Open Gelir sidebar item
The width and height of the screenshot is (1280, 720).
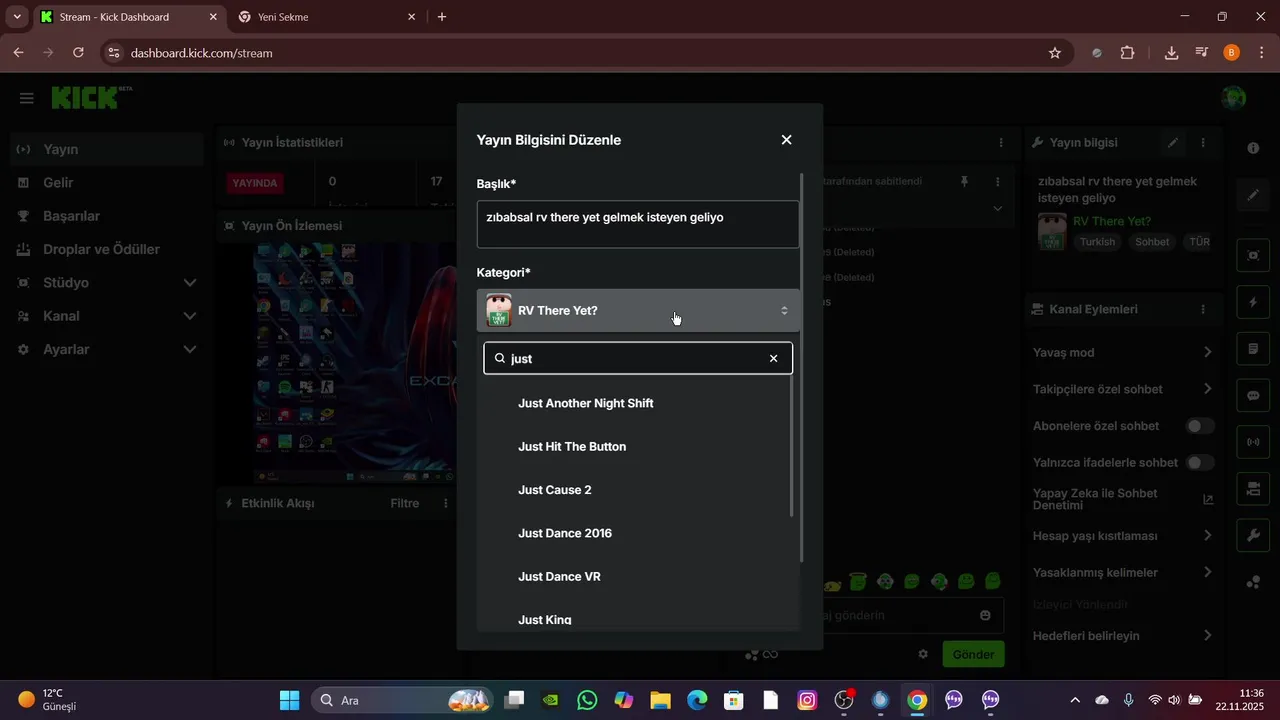107,182
